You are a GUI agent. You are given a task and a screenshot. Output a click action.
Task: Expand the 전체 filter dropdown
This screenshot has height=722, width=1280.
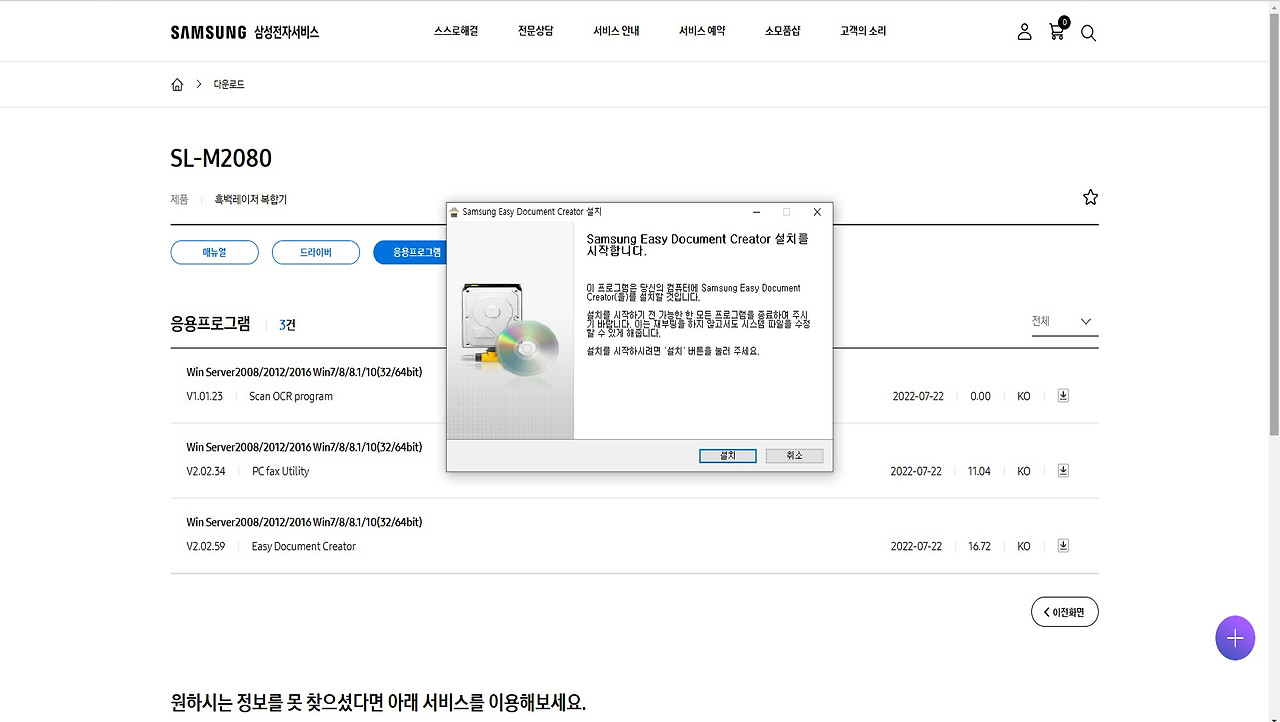1064,321
